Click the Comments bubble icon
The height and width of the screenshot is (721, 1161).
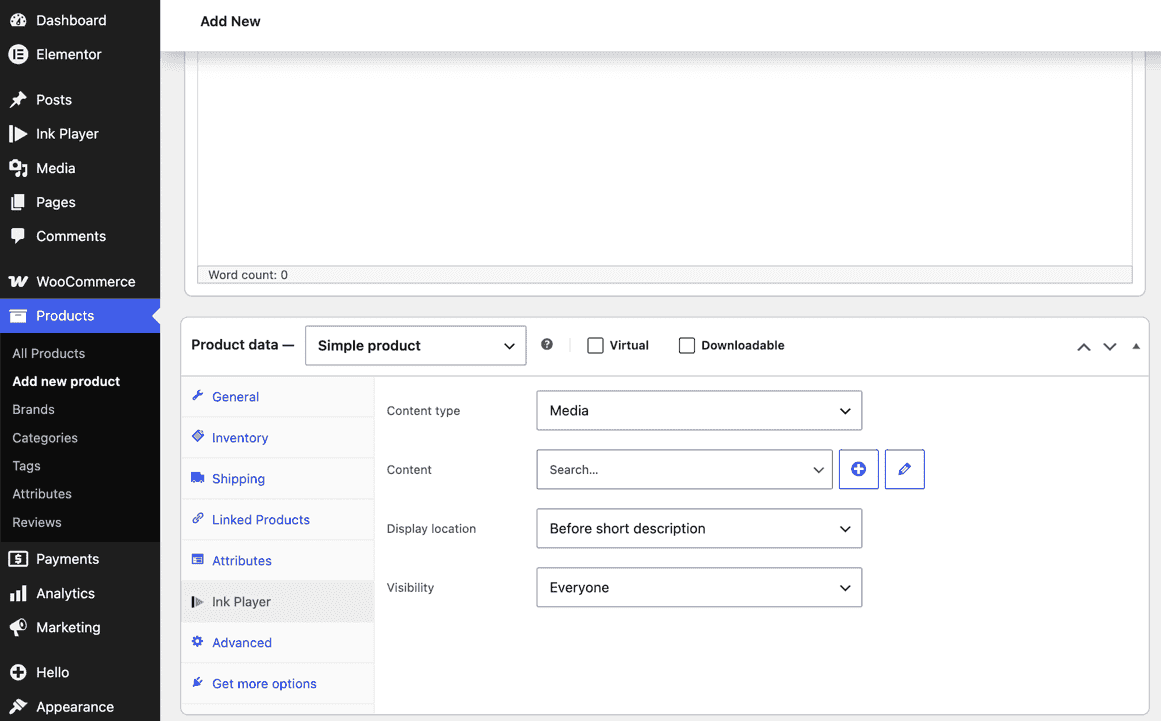(x=18, y=236)
